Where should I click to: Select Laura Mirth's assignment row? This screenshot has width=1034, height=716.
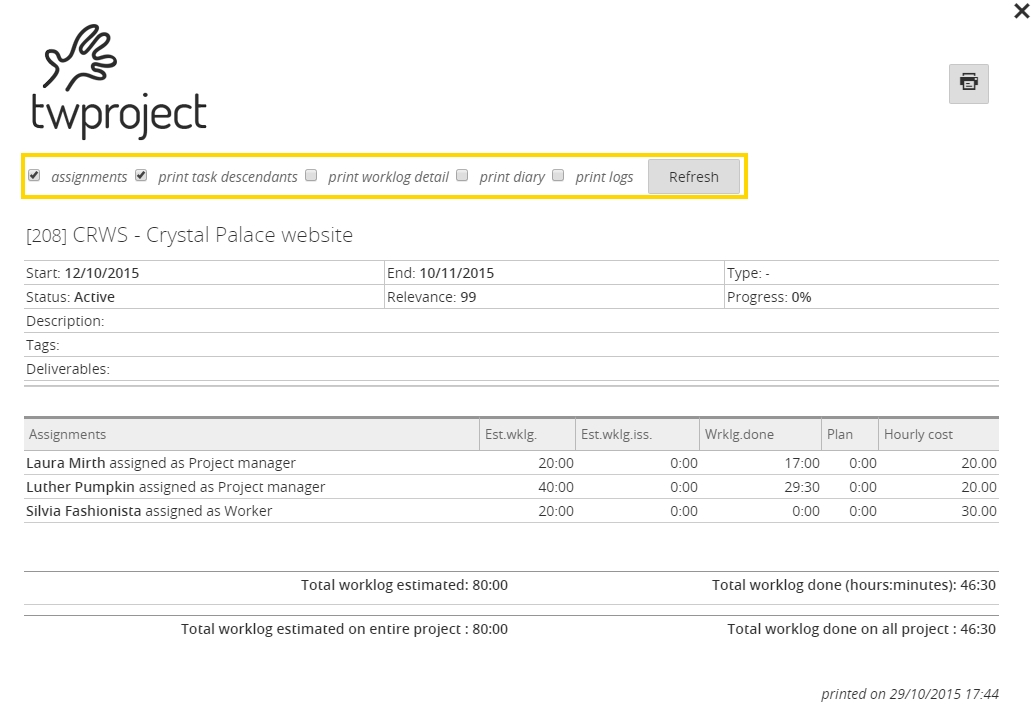pos(161,463)
